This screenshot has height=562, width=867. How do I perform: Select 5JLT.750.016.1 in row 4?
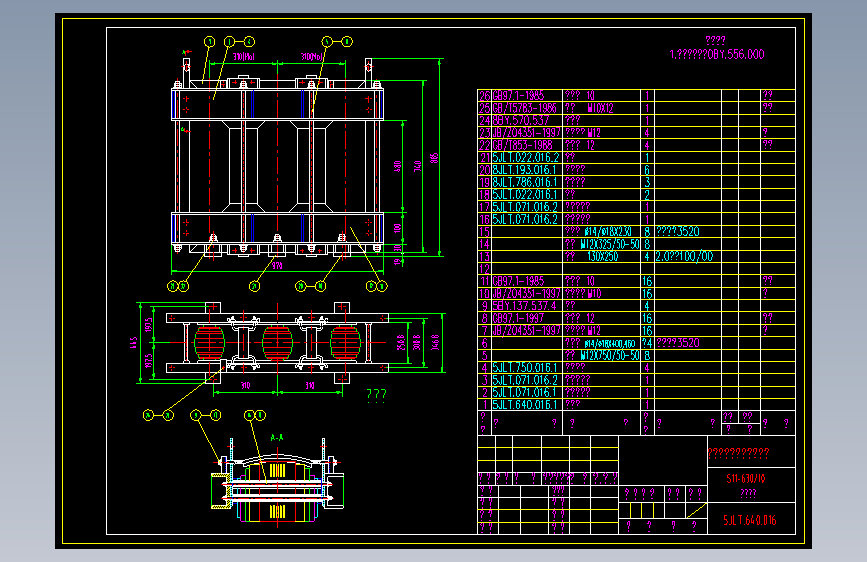click(x=525, y=368)
